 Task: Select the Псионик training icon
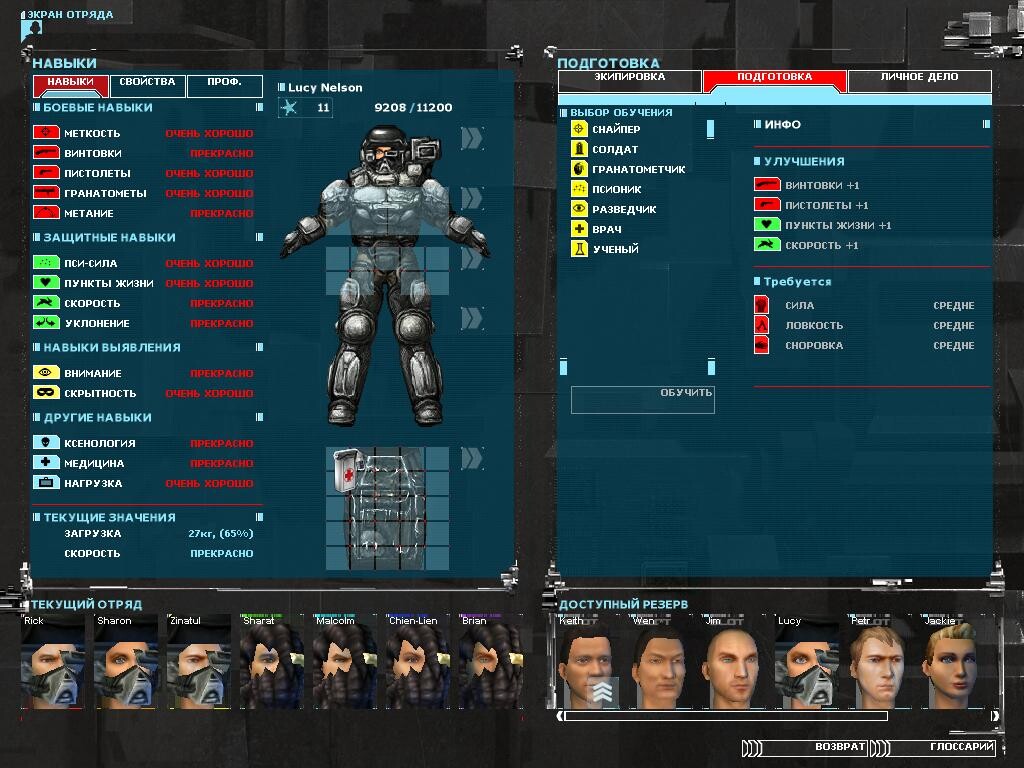click(579, 189)
